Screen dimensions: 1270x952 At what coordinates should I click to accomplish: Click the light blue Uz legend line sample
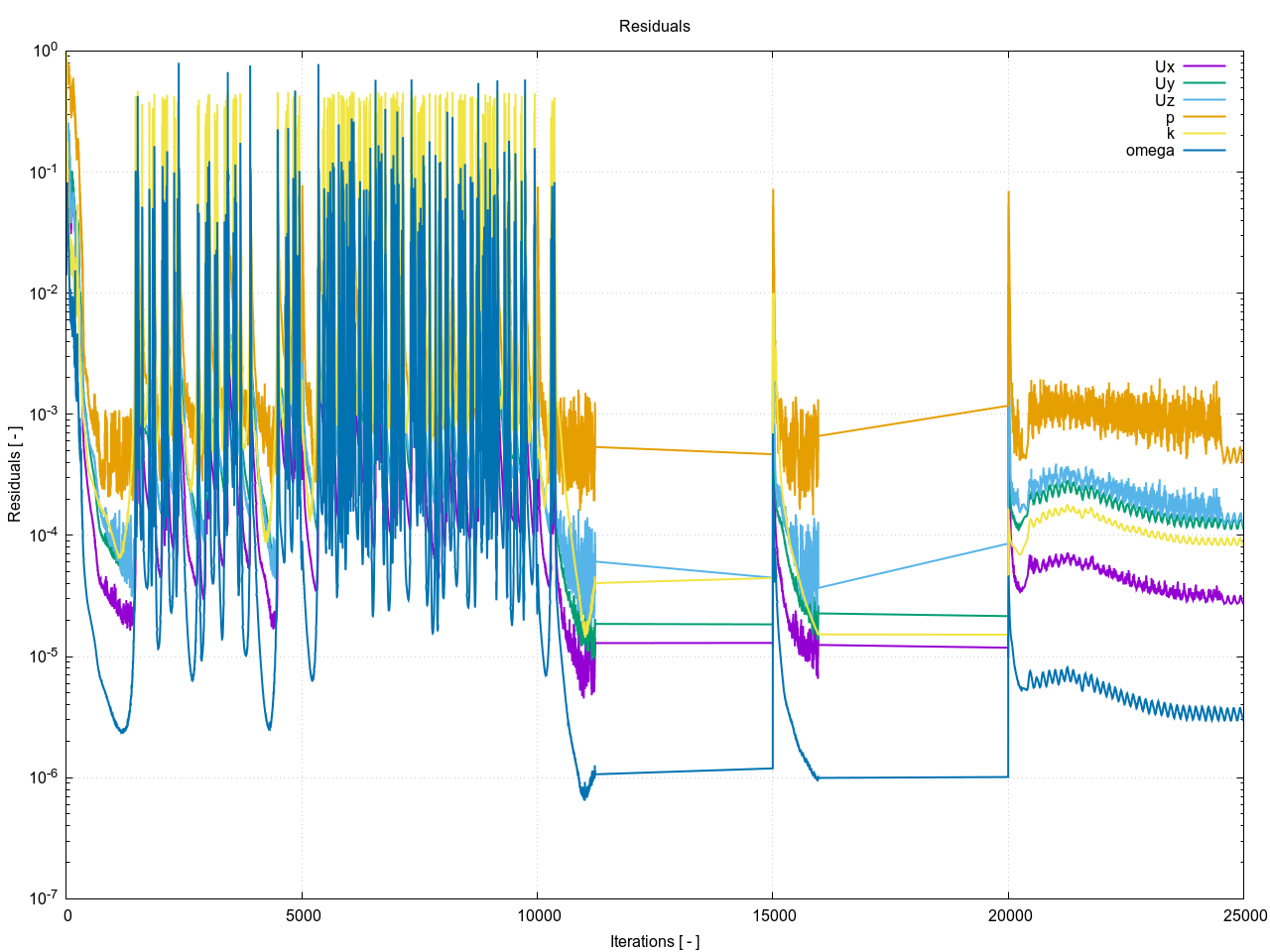coord(1204,101)
